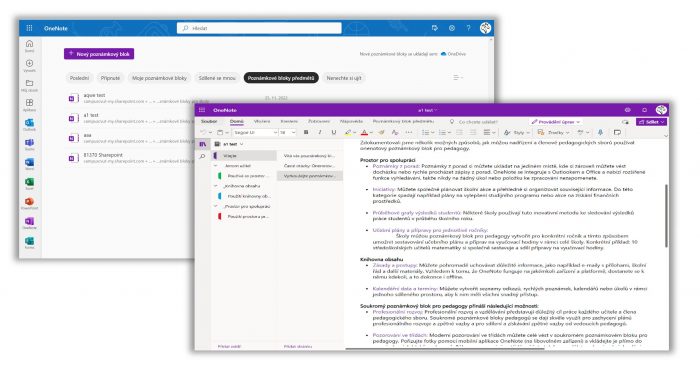The width and height of the screenshot is (700, 367).
Task: Click the settings gear in blue header
Action: (452, 28)
